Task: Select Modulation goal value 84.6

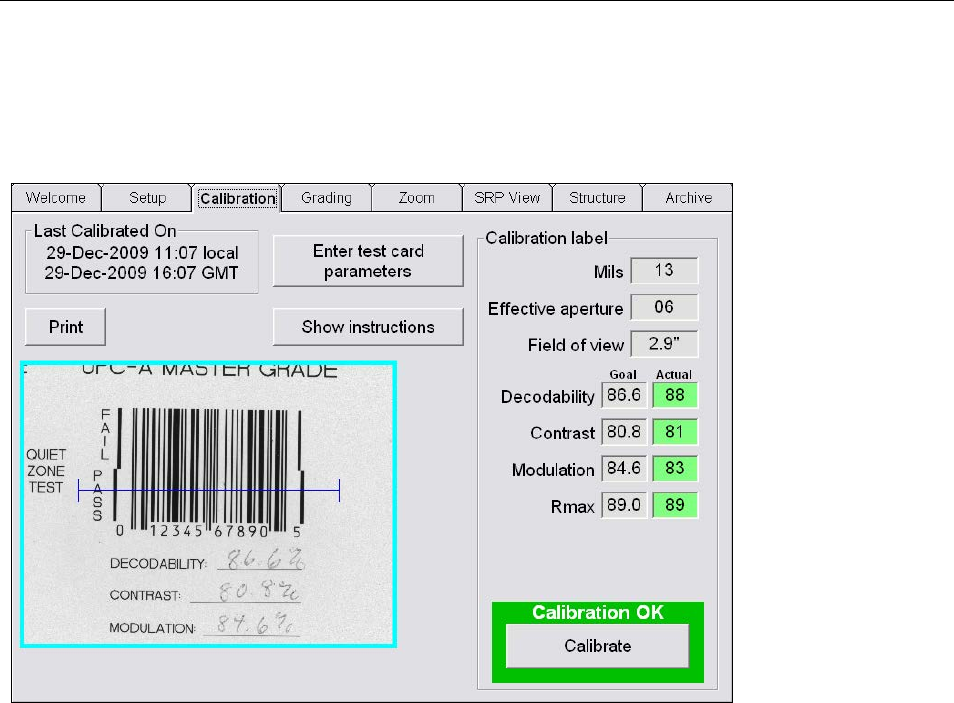Action: 624,468
